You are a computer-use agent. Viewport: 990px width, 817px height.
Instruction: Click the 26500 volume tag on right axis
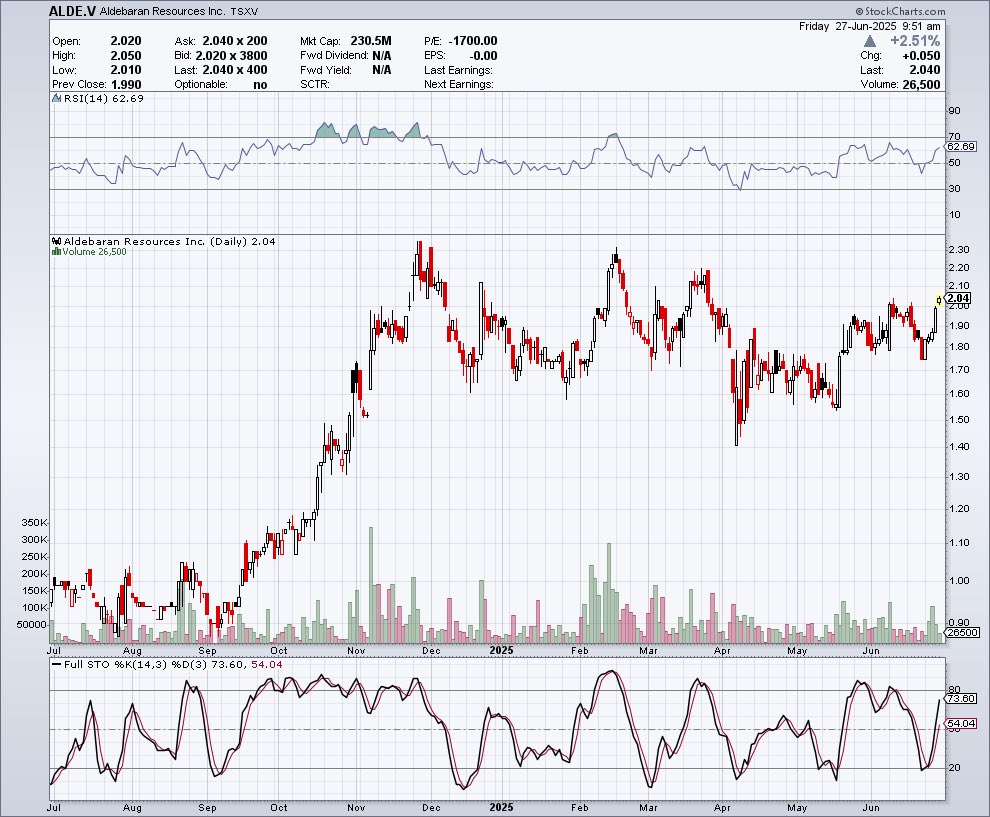click(x=962, y=633)
